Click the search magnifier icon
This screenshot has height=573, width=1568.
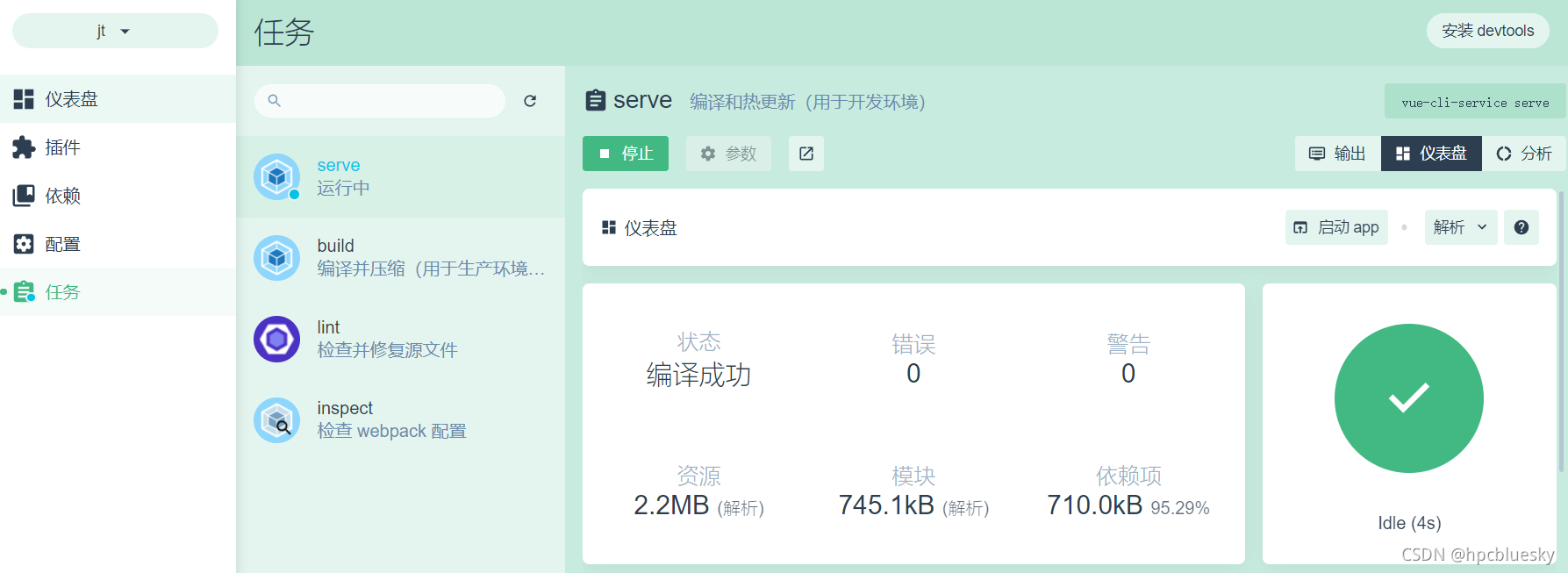pos(274,101)
